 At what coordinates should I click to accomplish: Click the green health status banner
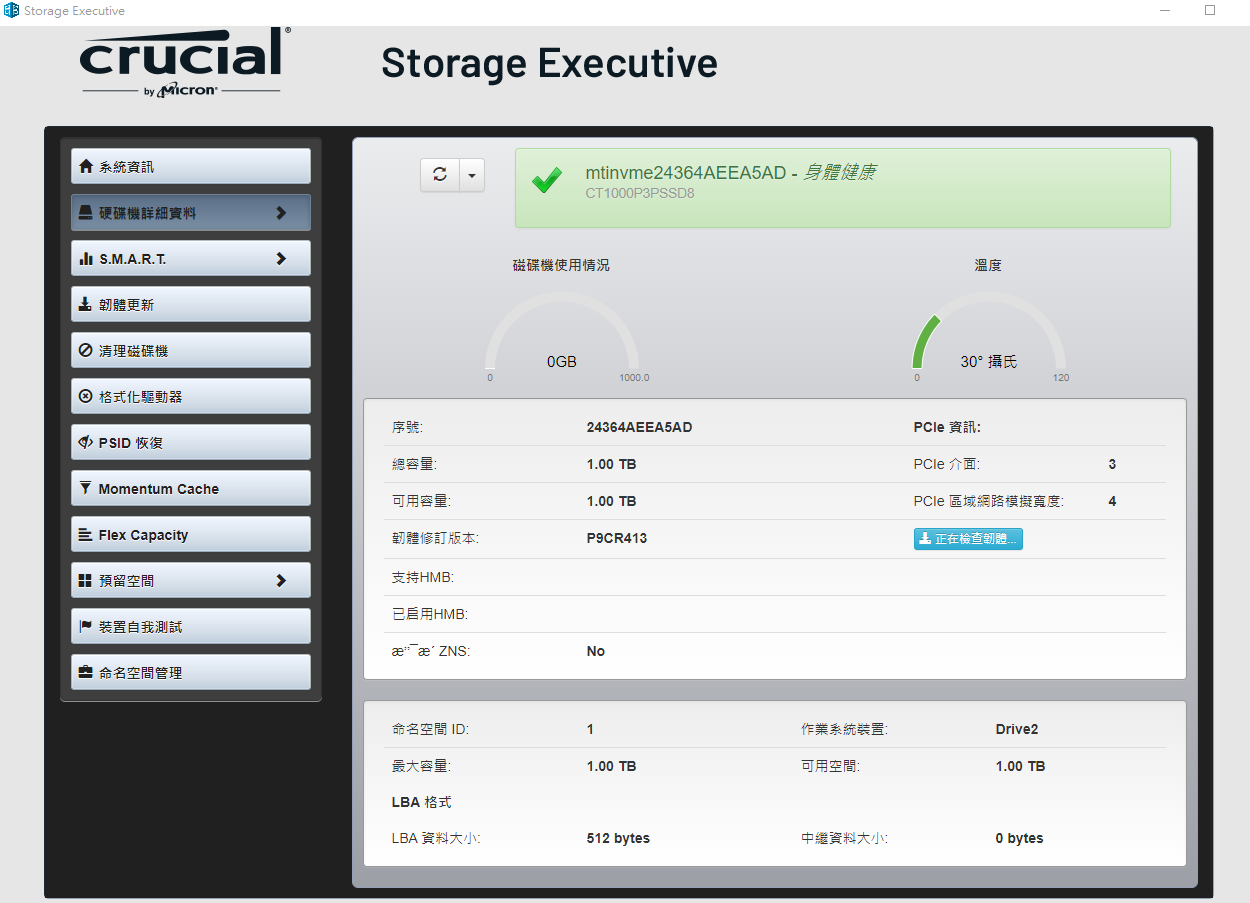(843, 188)
